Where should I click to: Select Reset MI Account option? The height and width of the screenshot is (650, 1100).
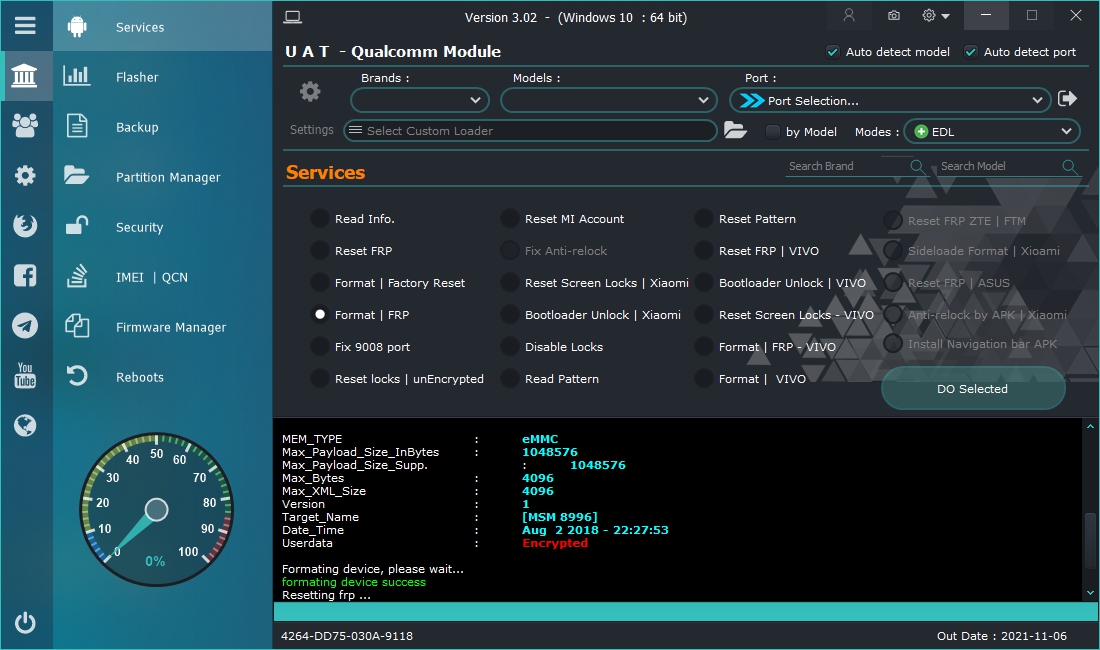(x=510, y=219)
